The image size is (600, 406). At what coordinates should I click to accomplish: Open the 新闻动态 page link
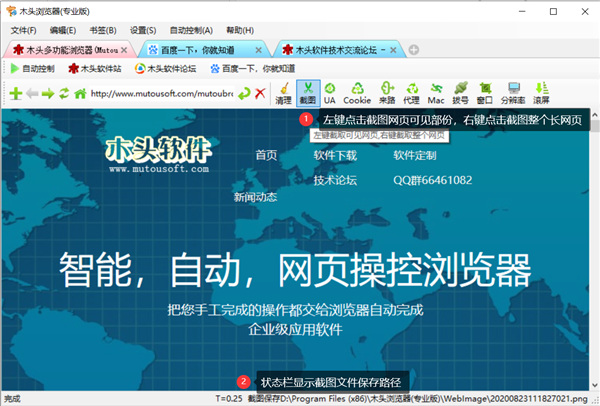(x=255, y=197)
